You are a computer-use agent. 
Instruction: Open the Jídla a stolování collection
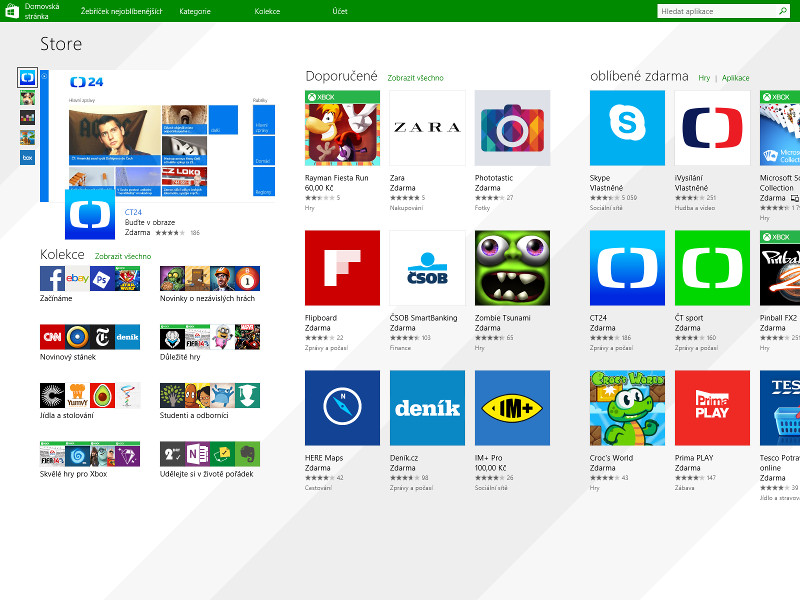[x=90, y=401]
